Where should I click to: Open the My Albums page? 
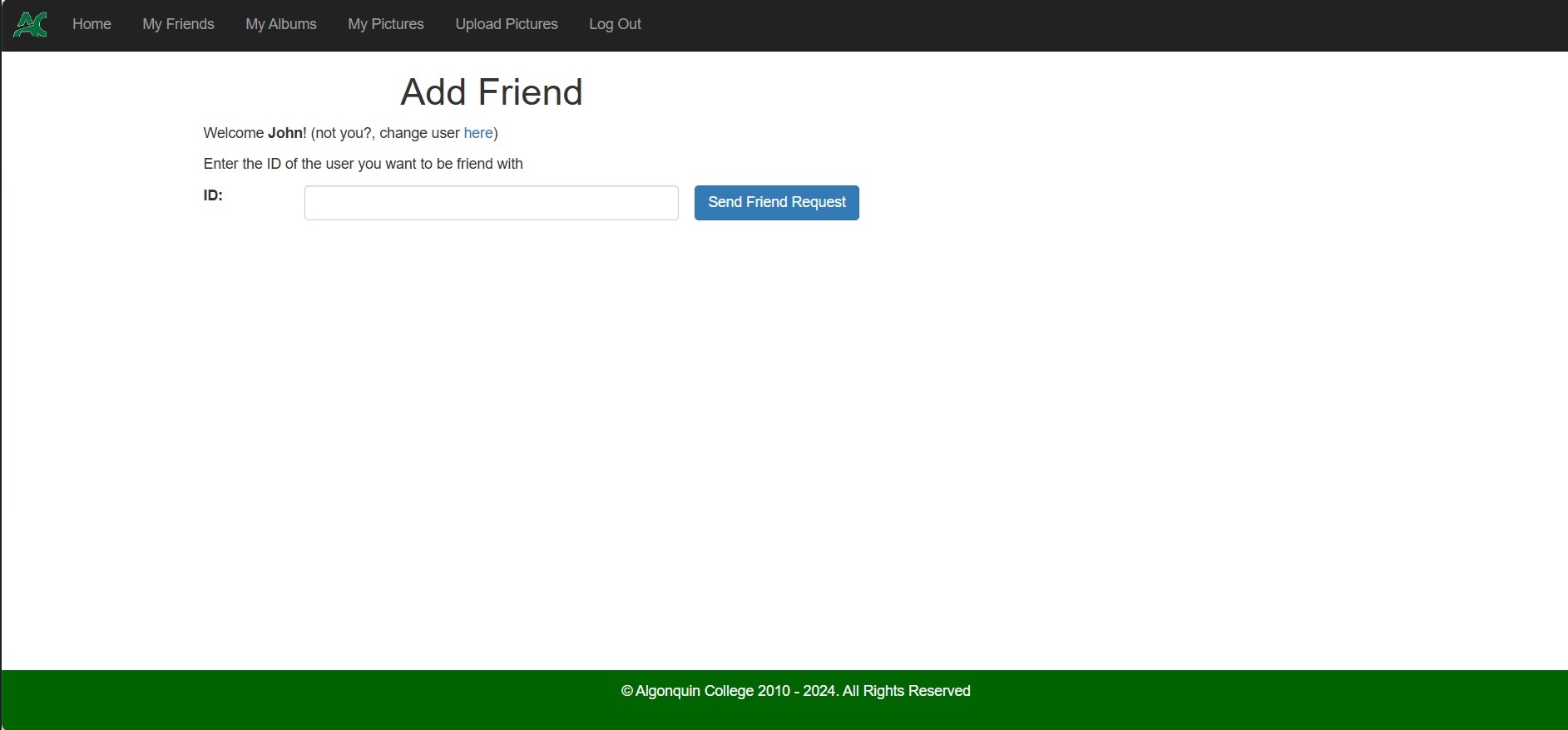click(280, 25)
